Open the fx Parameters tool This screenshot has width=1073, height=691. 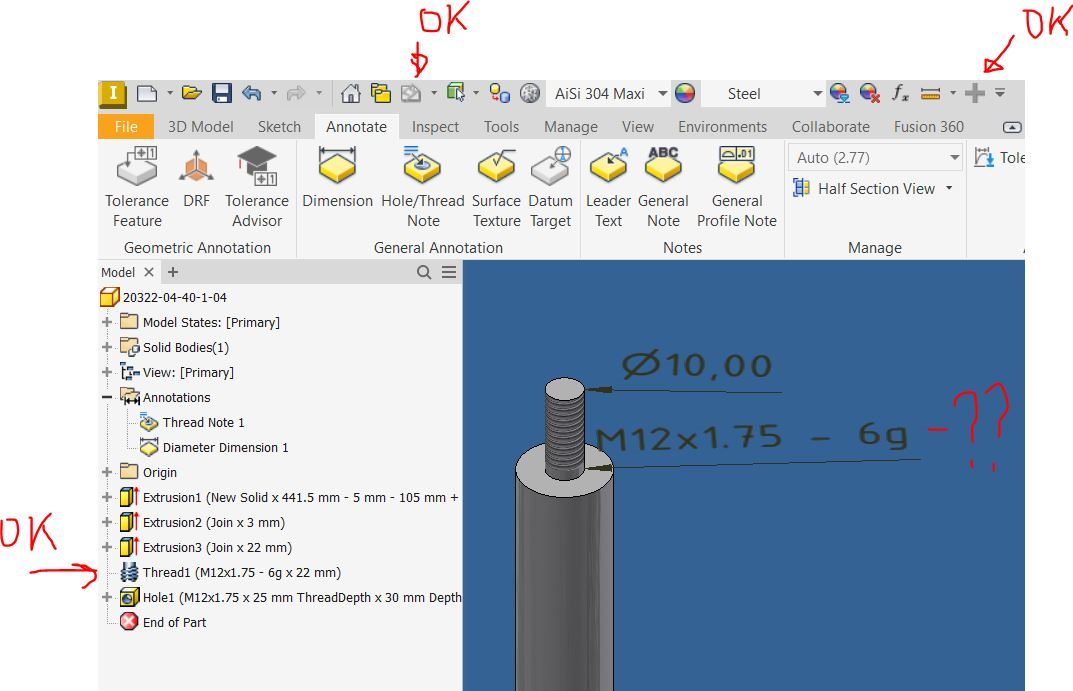pyautogui.click(x=901, y=93)
